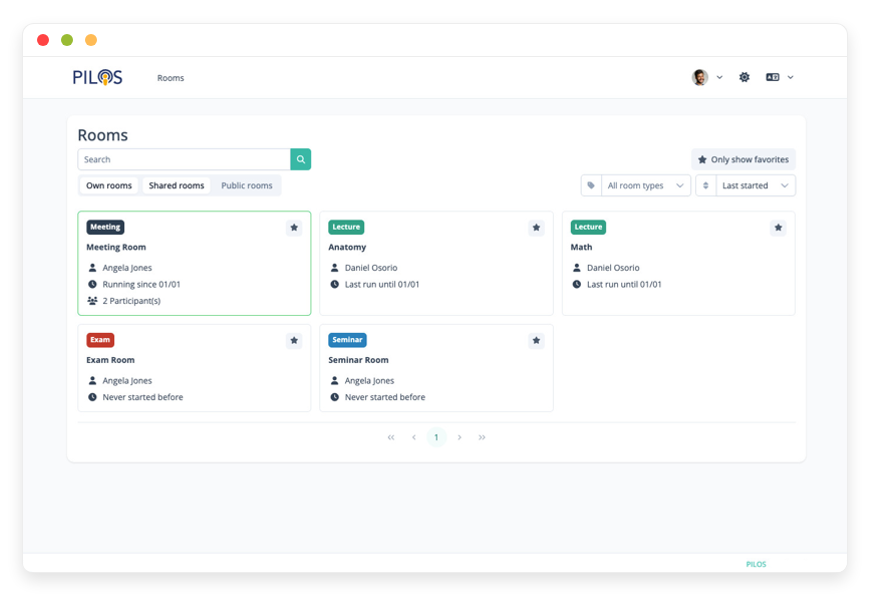Click the teal search magnifier button
The width and height of the screenshot is (870, 595).
[301, 159]
